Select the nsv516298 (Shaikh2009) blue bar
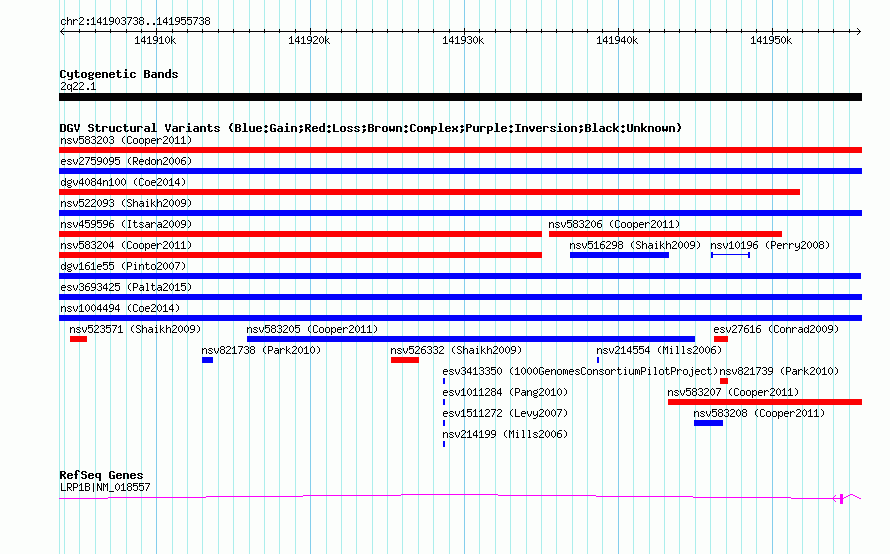890x554 pixels. pyautogui.click(x=619, y=255)
